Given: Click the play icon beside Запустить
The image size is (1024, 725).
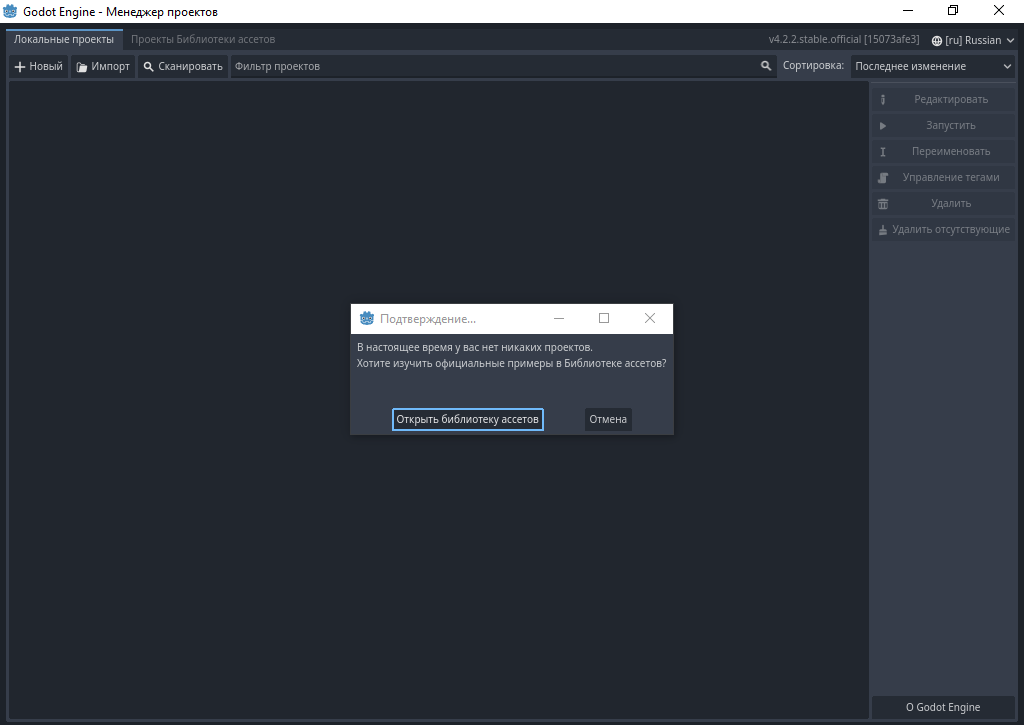Looking at the screenshot, I should pyautogui.click(x=883, y=126).
